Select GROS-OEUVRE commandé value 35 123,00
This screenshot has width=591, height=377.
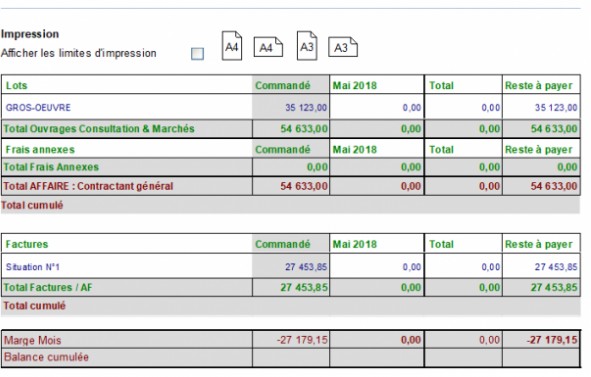point(306,107)
